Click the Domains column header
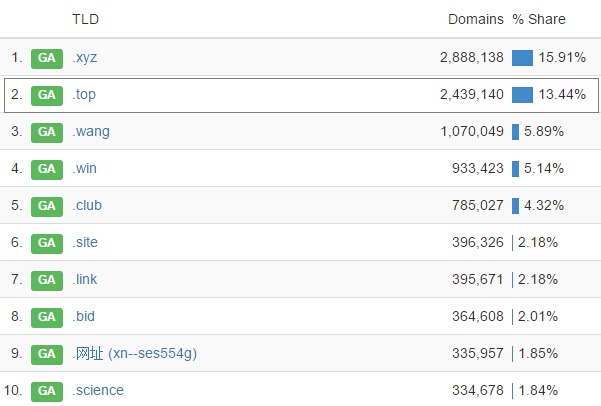This screenshot has width=601, height=406. (476, 19)
